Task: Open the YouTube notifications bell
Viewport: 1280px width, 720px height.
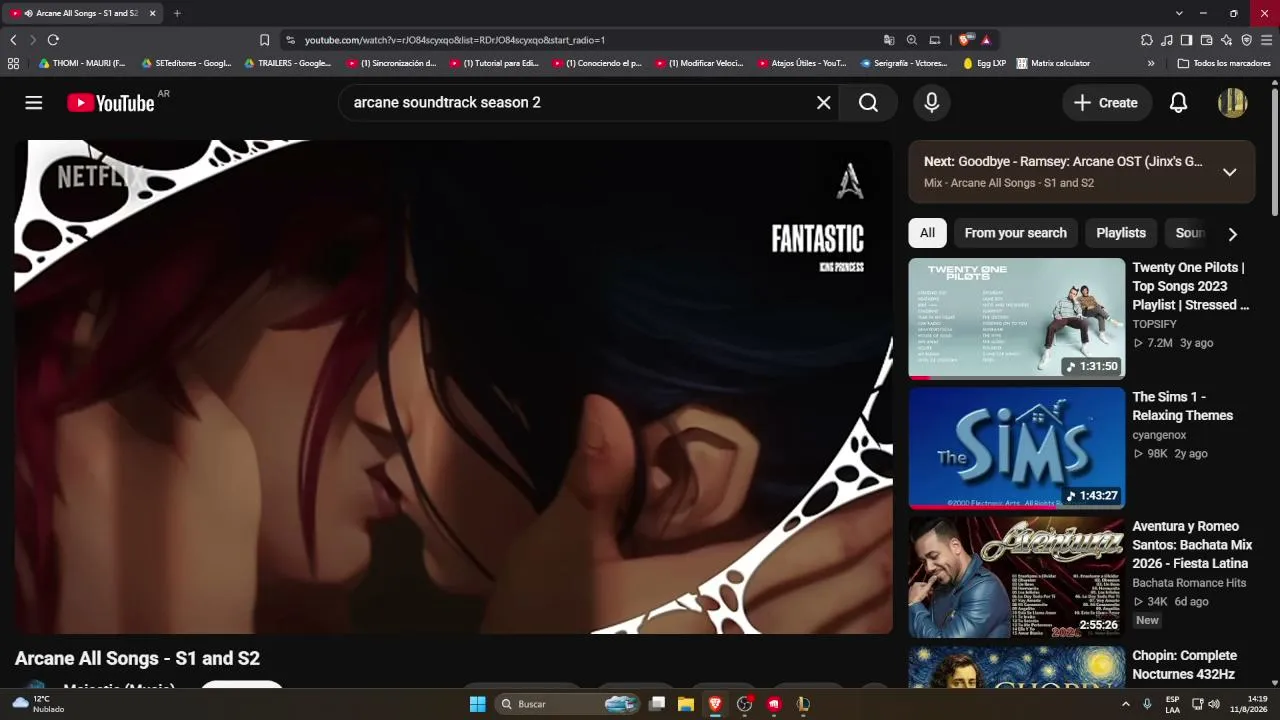Action: point(1179,103)
